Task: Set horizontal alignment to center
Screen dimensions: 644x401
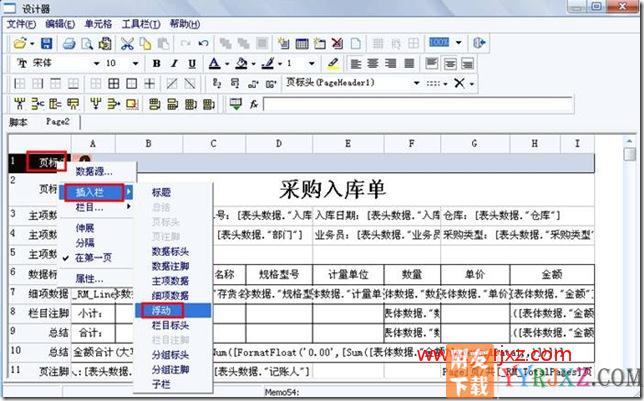Action: point(373,64)
